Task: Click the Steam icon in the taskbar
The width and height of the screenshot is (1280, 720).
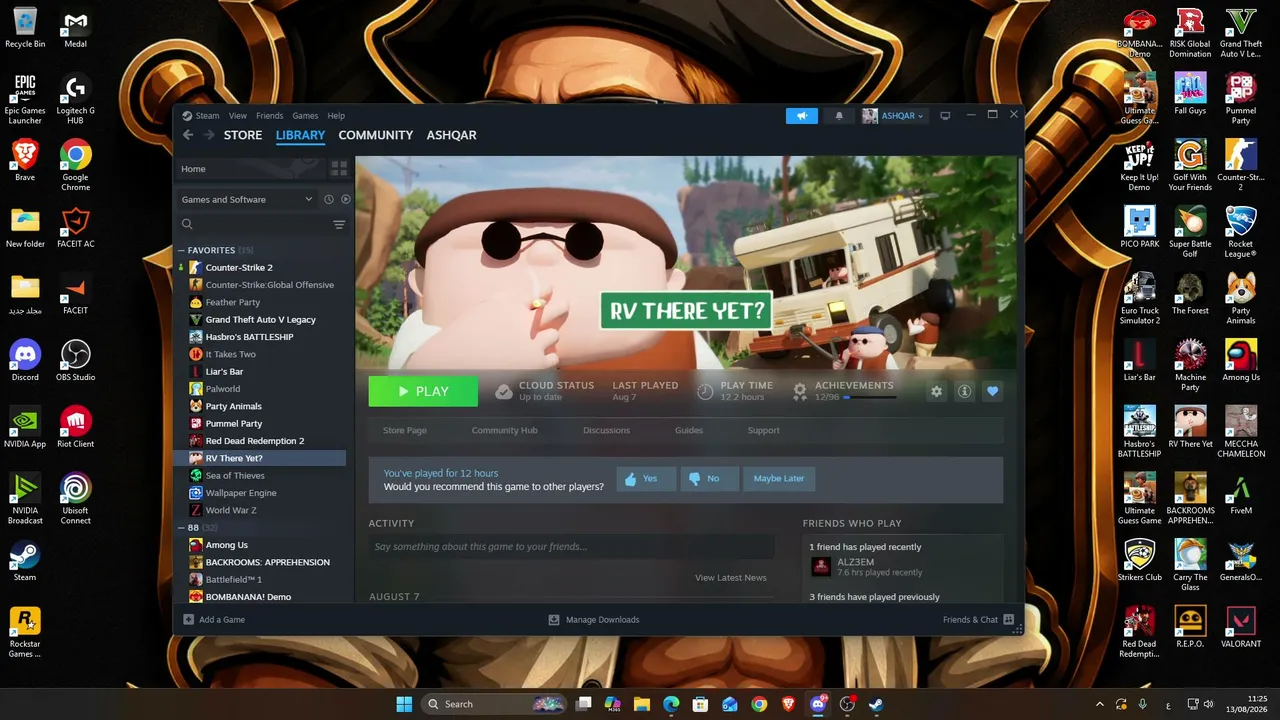Action: tap(876, 704)
